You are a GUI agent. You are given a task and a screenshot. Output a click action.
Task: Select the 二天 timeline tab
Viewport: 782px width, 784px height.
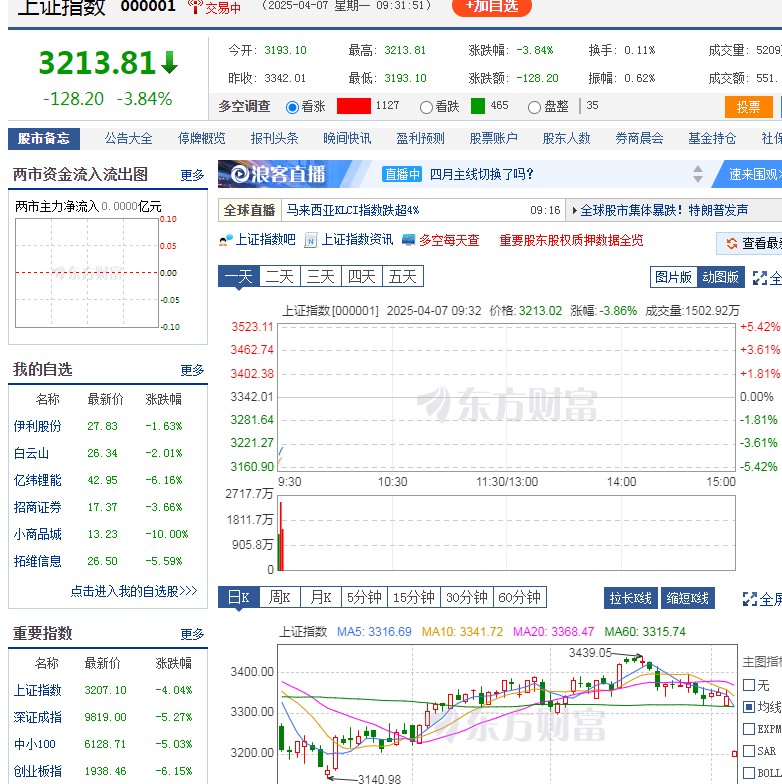(280, 276)
